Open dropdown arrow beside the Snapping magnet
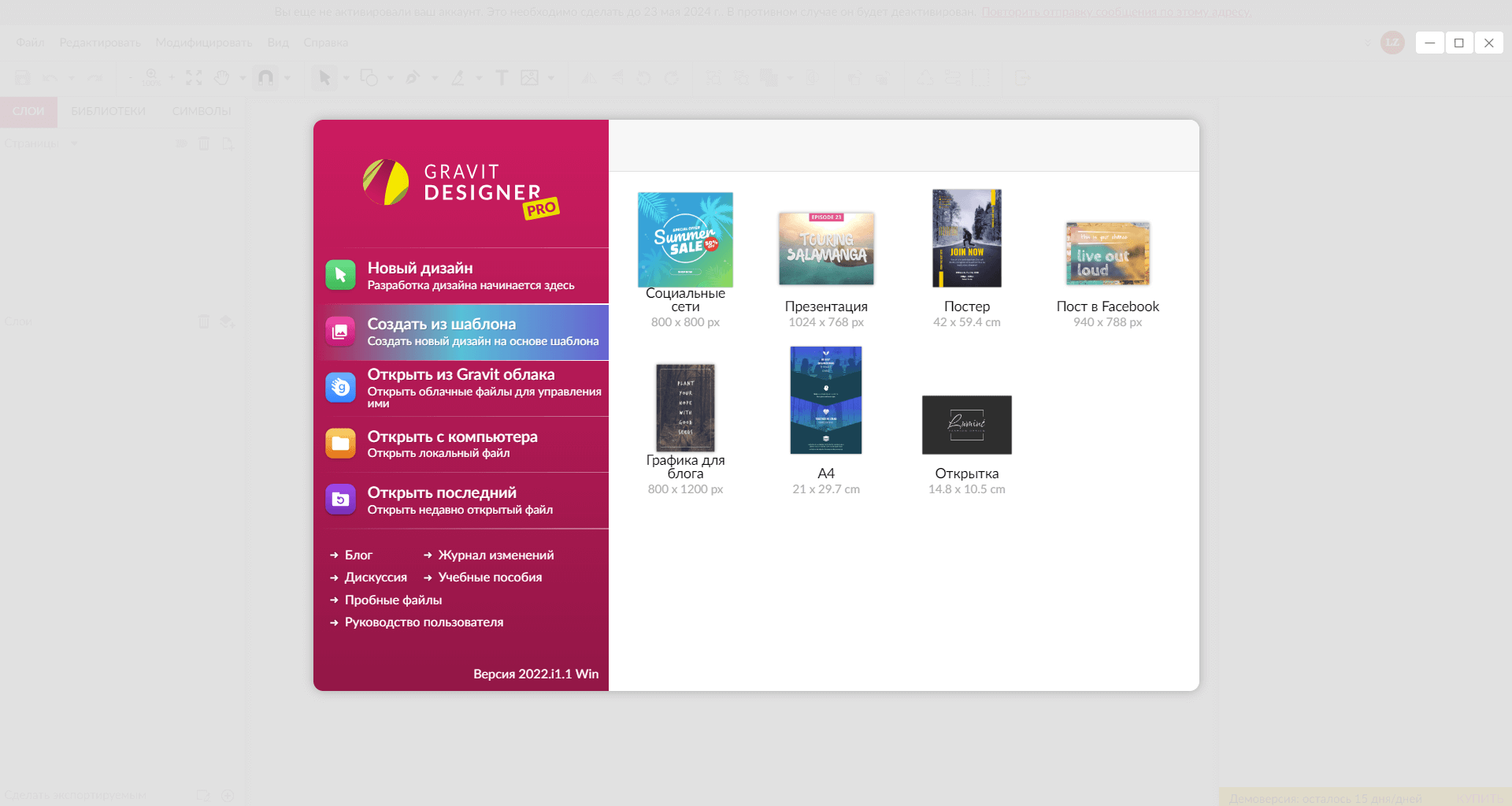The image size is (1512, 806). click(x=287, y=78)
